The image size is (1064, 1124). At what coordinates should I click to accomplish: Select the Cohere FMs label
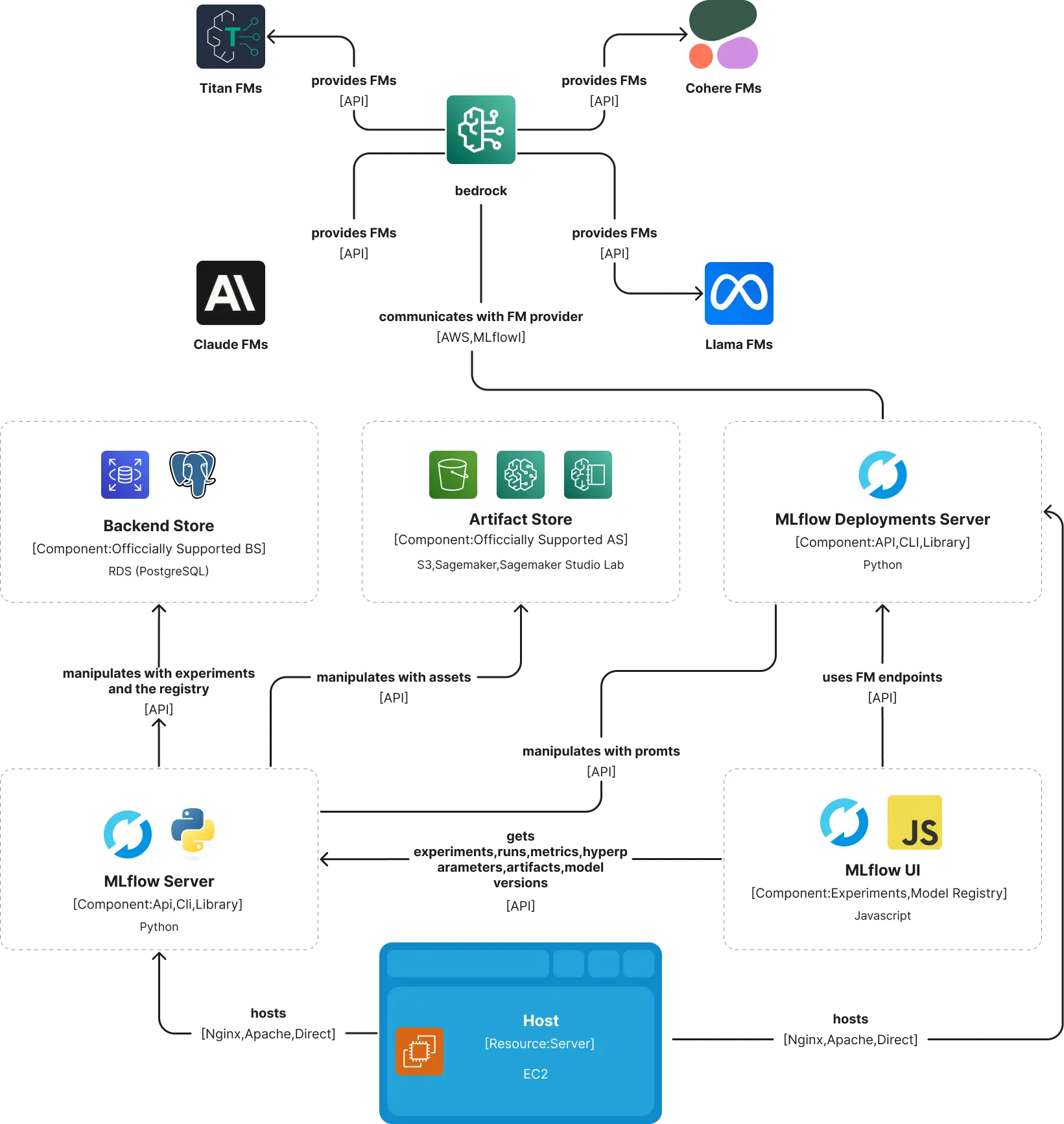tap(724, 88)
